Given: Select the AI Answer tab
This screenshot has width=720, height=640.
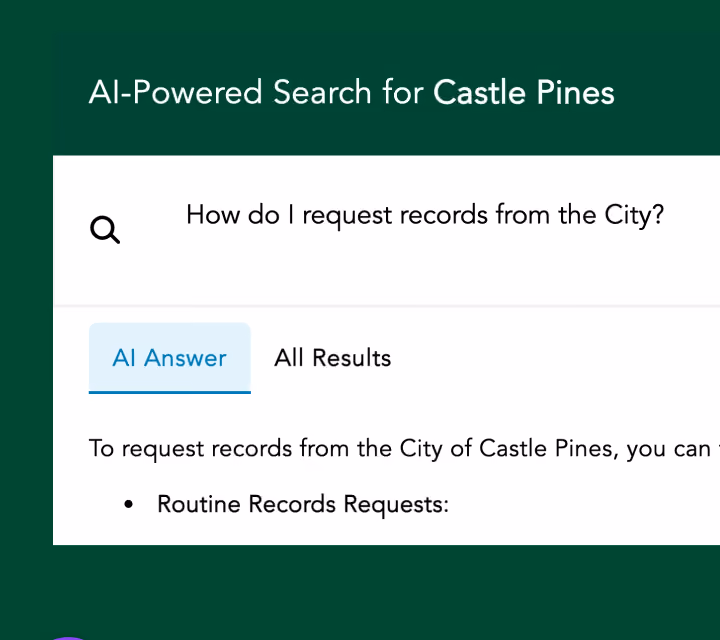Looking at the screenshot, I should 169,358.
